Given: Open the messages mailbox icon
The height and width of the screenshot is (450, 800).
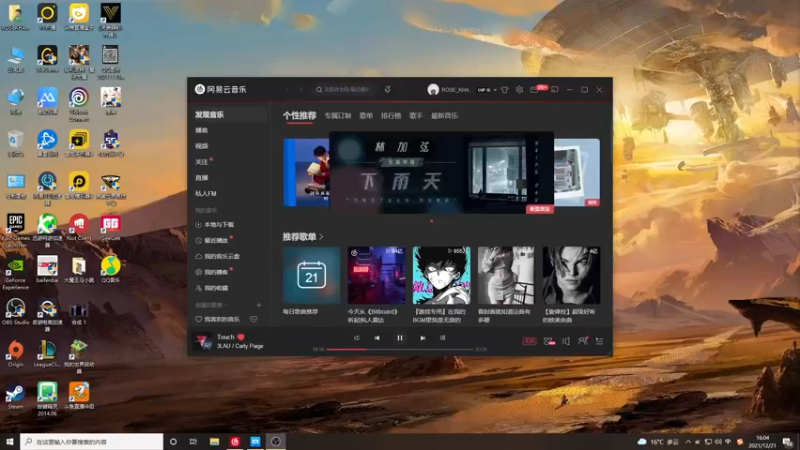Looking at the screenshot, I should [x=534, y=90].
